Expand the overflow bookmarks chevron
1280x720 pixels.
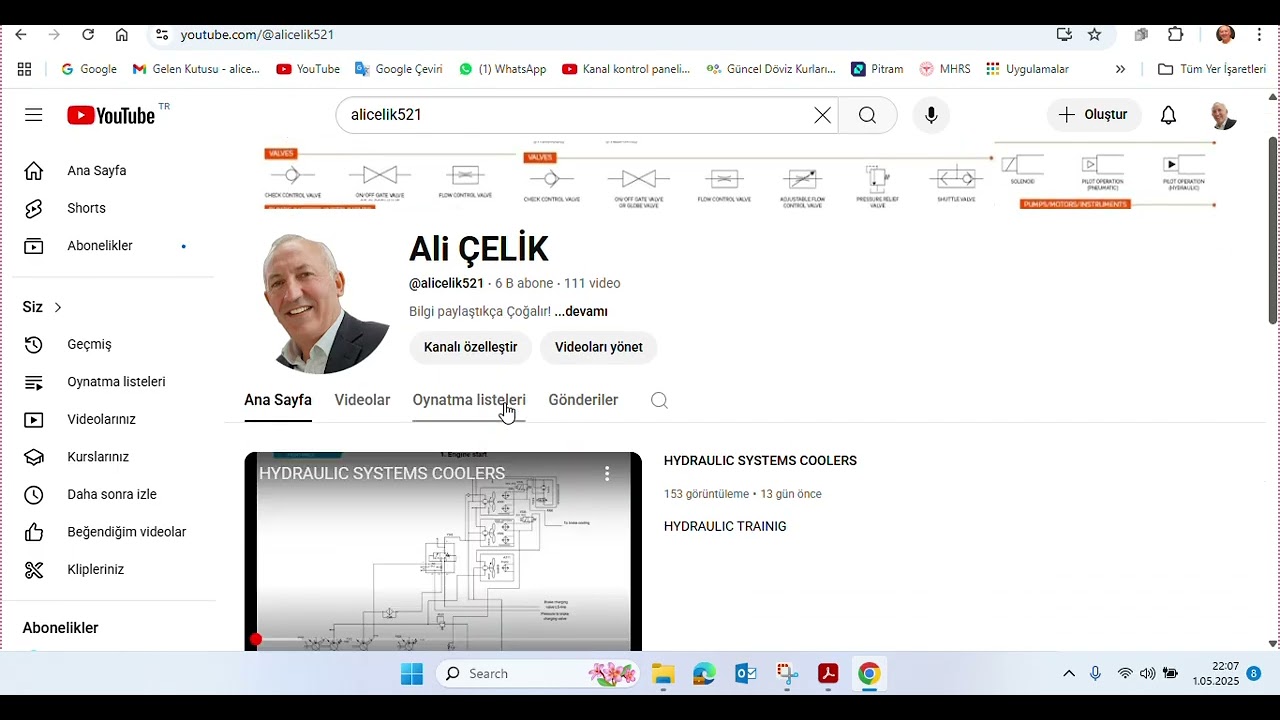(1120, 69)
